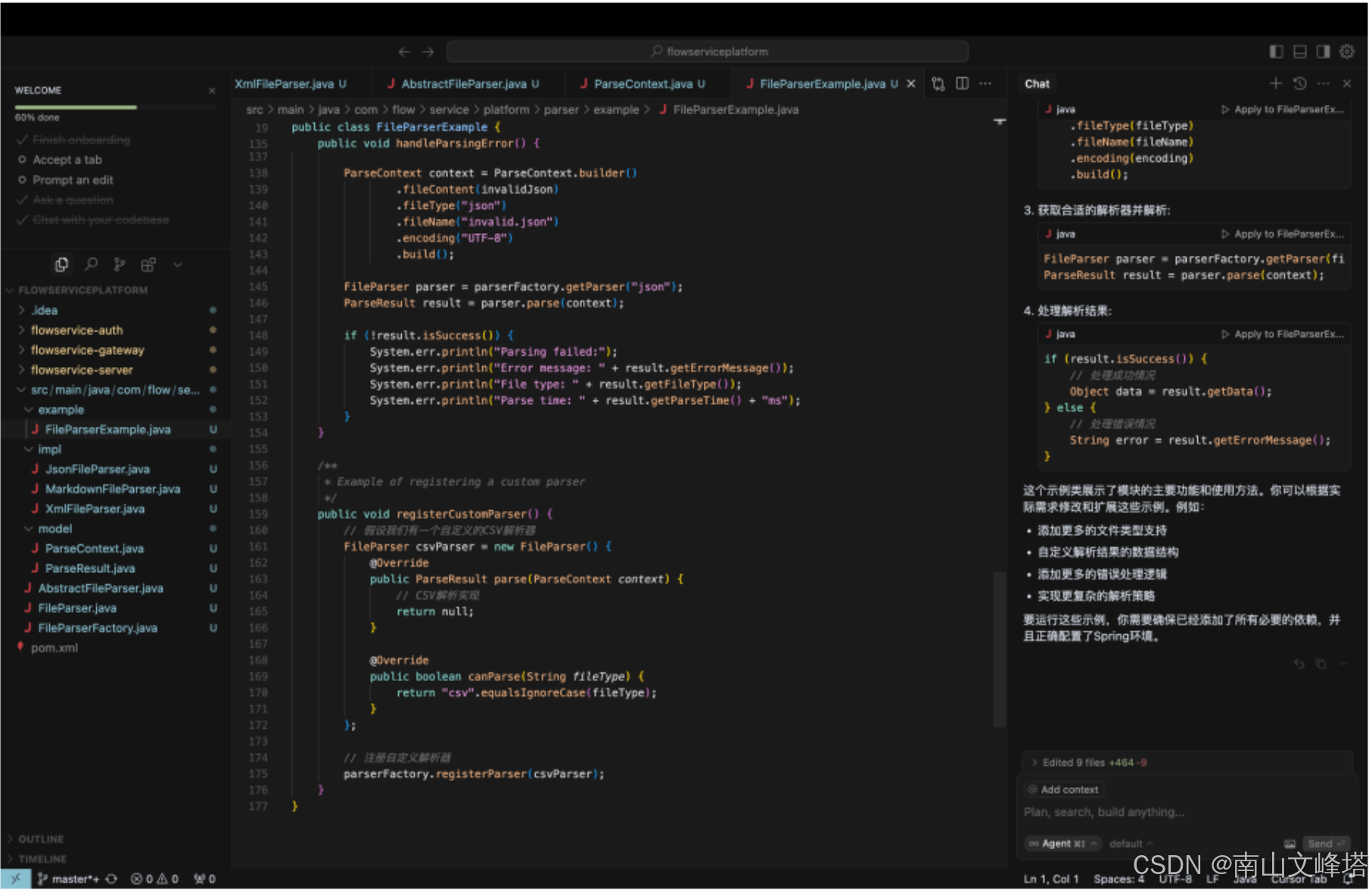The image size is (1372, 890).
Task: Split the editor right
Action: tap(963, 84)
